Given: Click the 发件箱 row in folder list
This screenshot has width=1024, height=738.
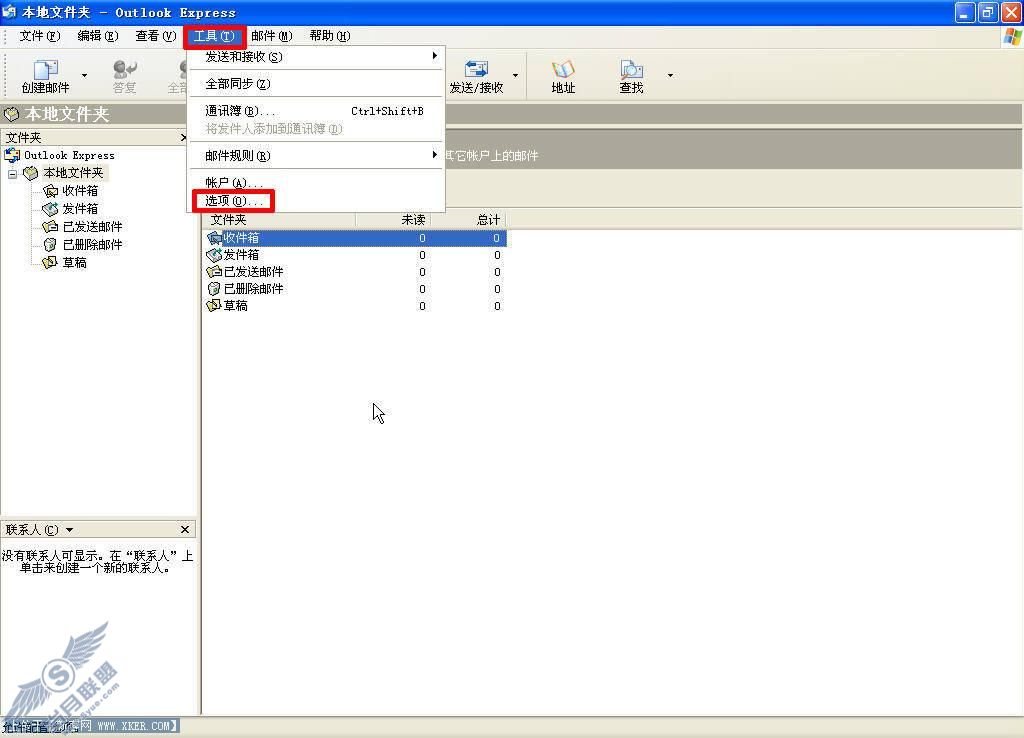Looking at the screenshot, I should 356,255.
